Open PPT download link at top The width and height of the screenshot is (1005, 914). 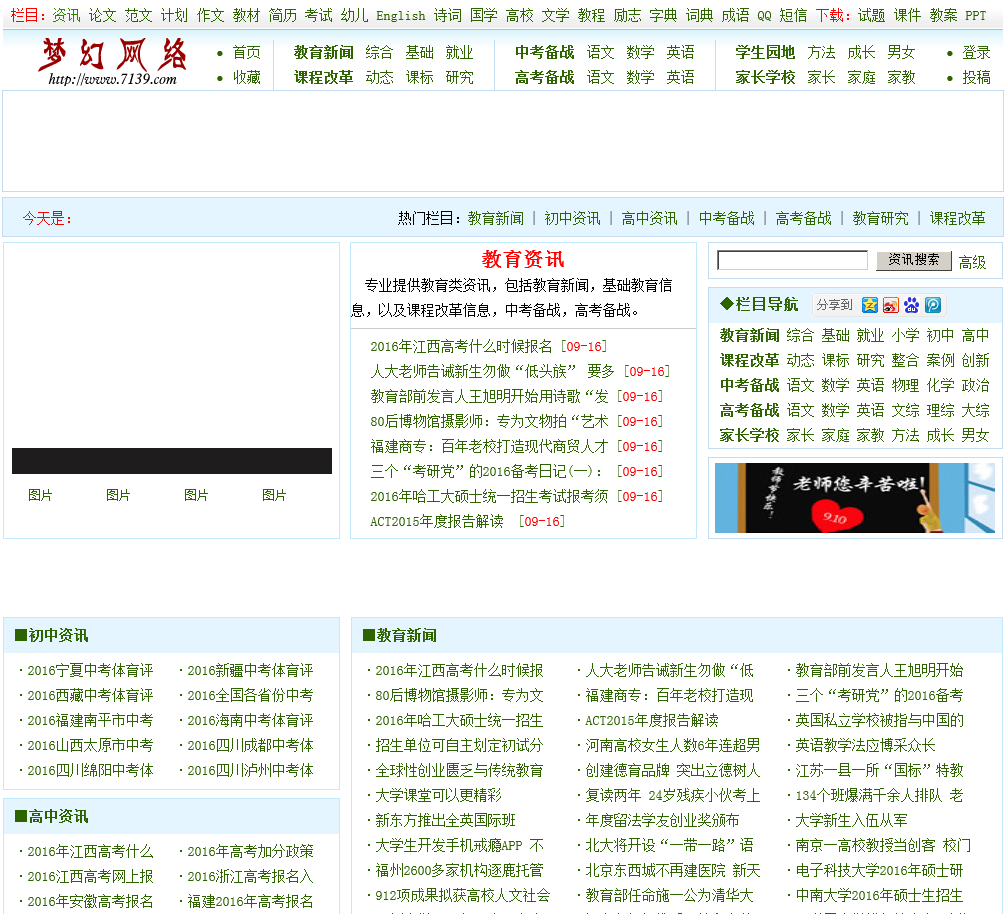coord(976,15)
